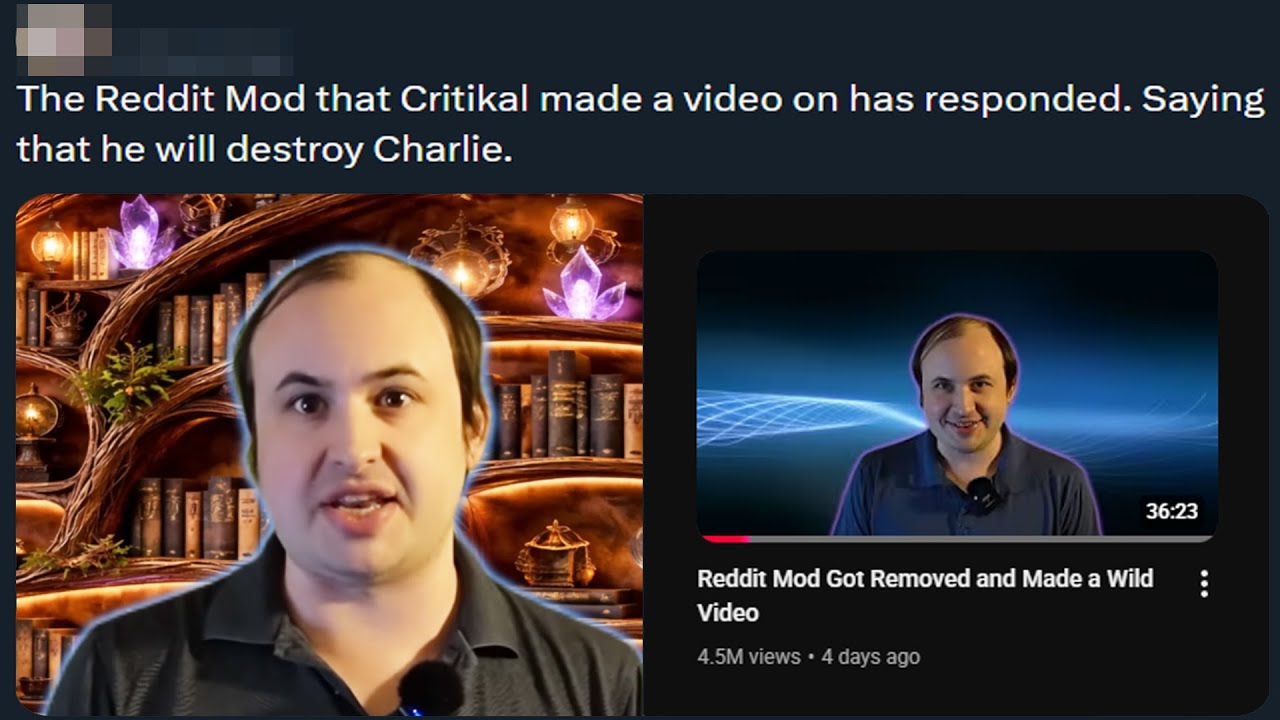Click the lapel microphone in the video thumbnail
Image resolution: width=1280 pixels, height=720 pixels.
(983, 494)
